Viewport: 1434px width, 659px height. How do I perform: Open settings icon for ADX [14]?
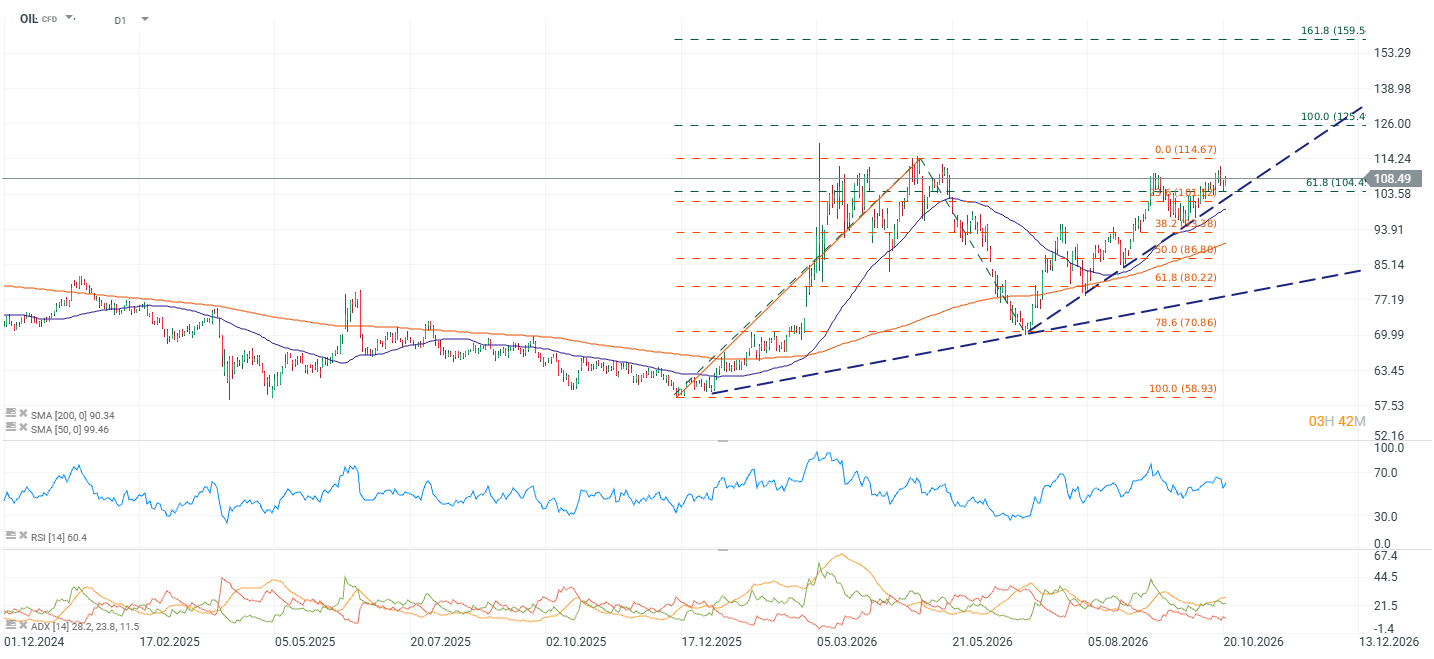coord(11,625)
